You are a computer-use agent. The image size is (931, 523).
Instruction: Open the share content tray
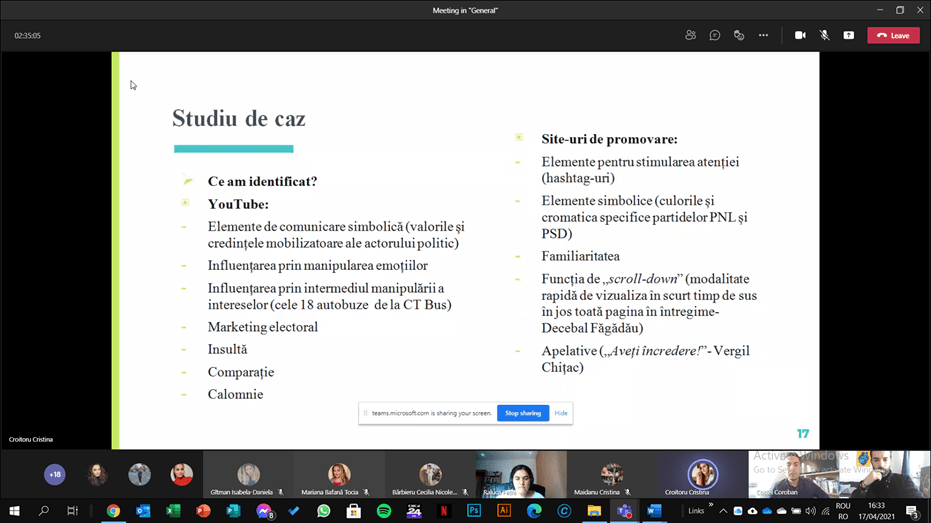(848, 35)
